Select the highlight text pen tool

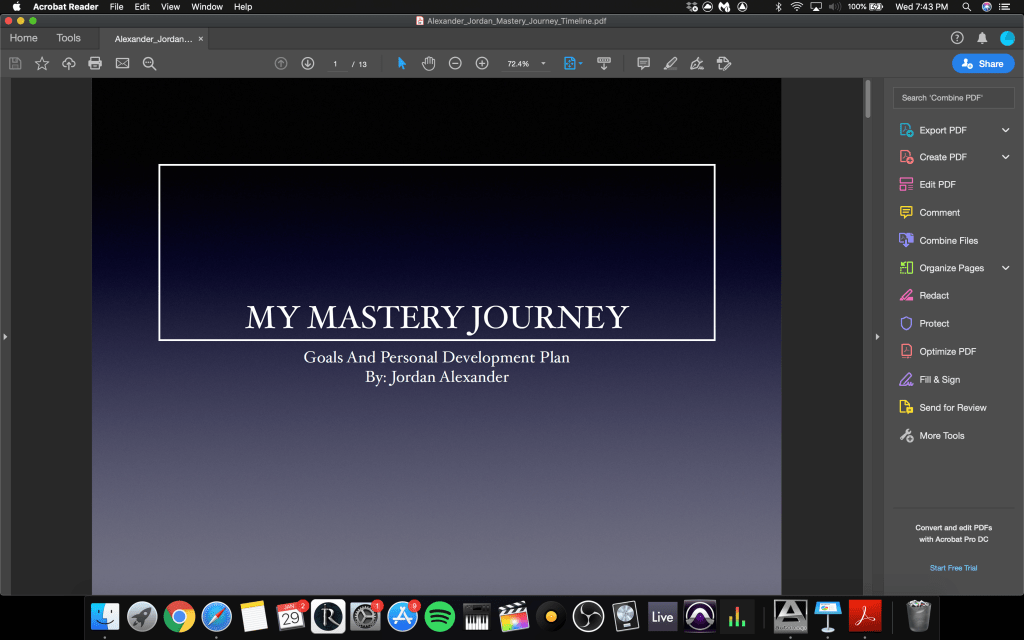tap(670, 63)
